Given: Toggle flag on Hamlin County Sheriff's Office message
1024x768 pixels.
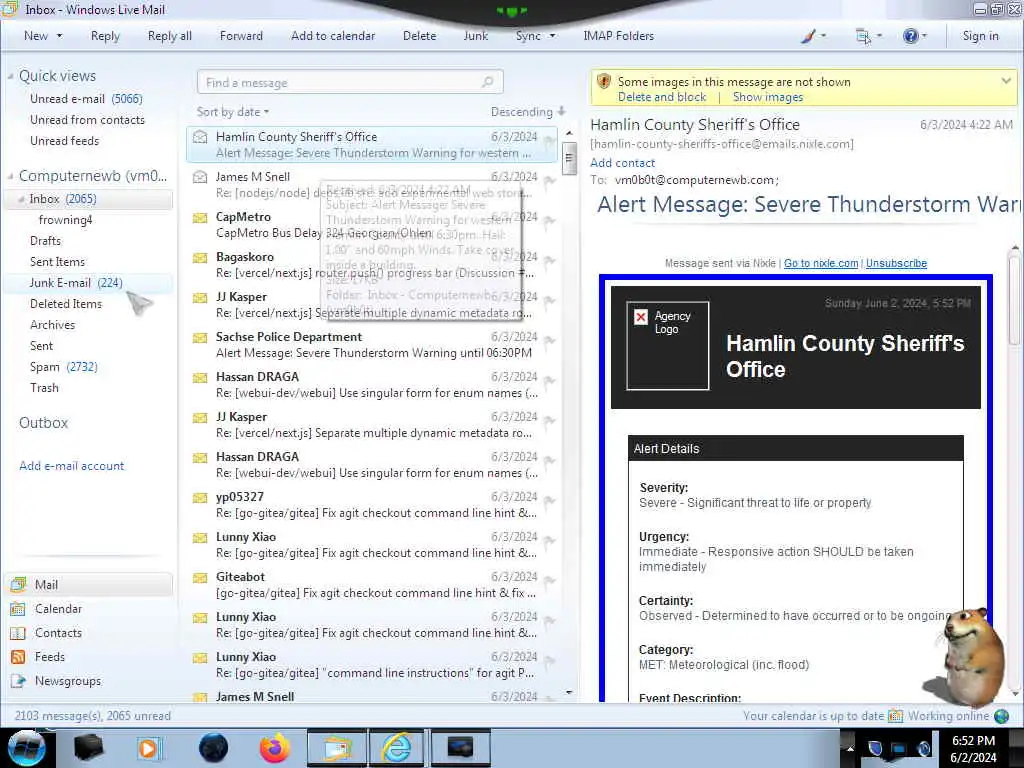Looking at the screenshot, I should [549, 140].
